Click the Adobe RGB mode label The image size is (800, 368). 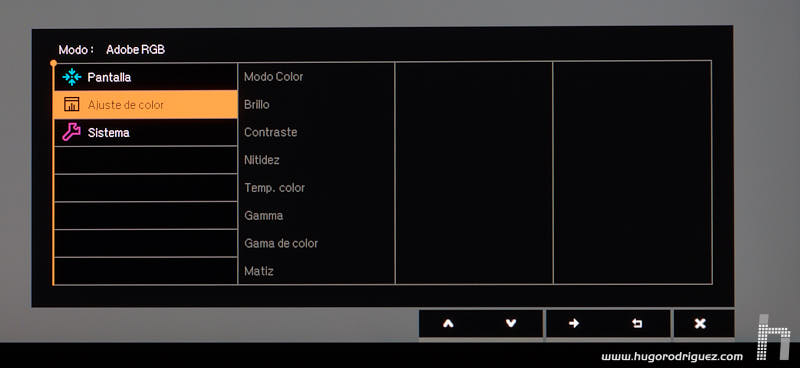[x=135, y=50]
